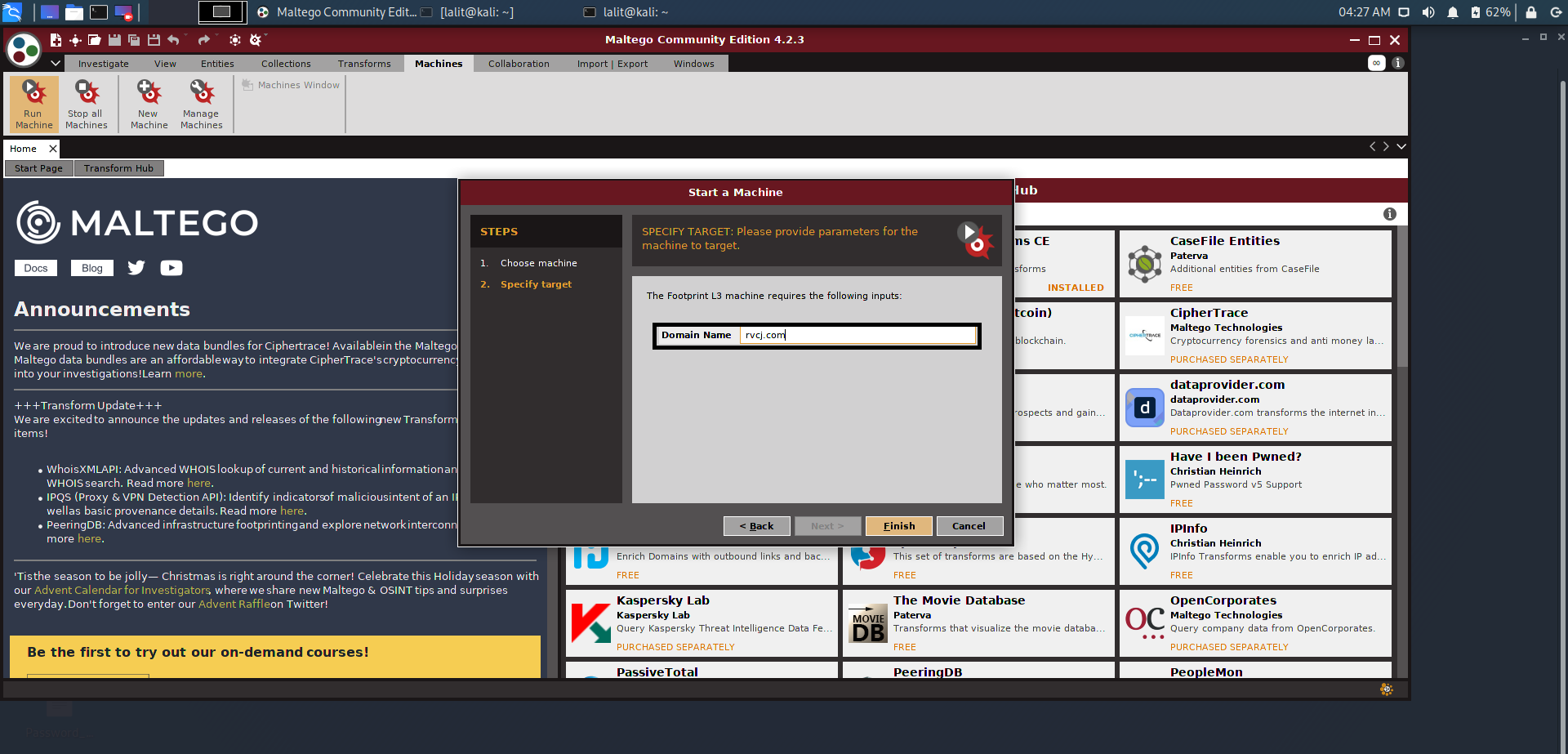
Task: Open the Maltego YouTube icon link
Action: (x=171, y=268)
